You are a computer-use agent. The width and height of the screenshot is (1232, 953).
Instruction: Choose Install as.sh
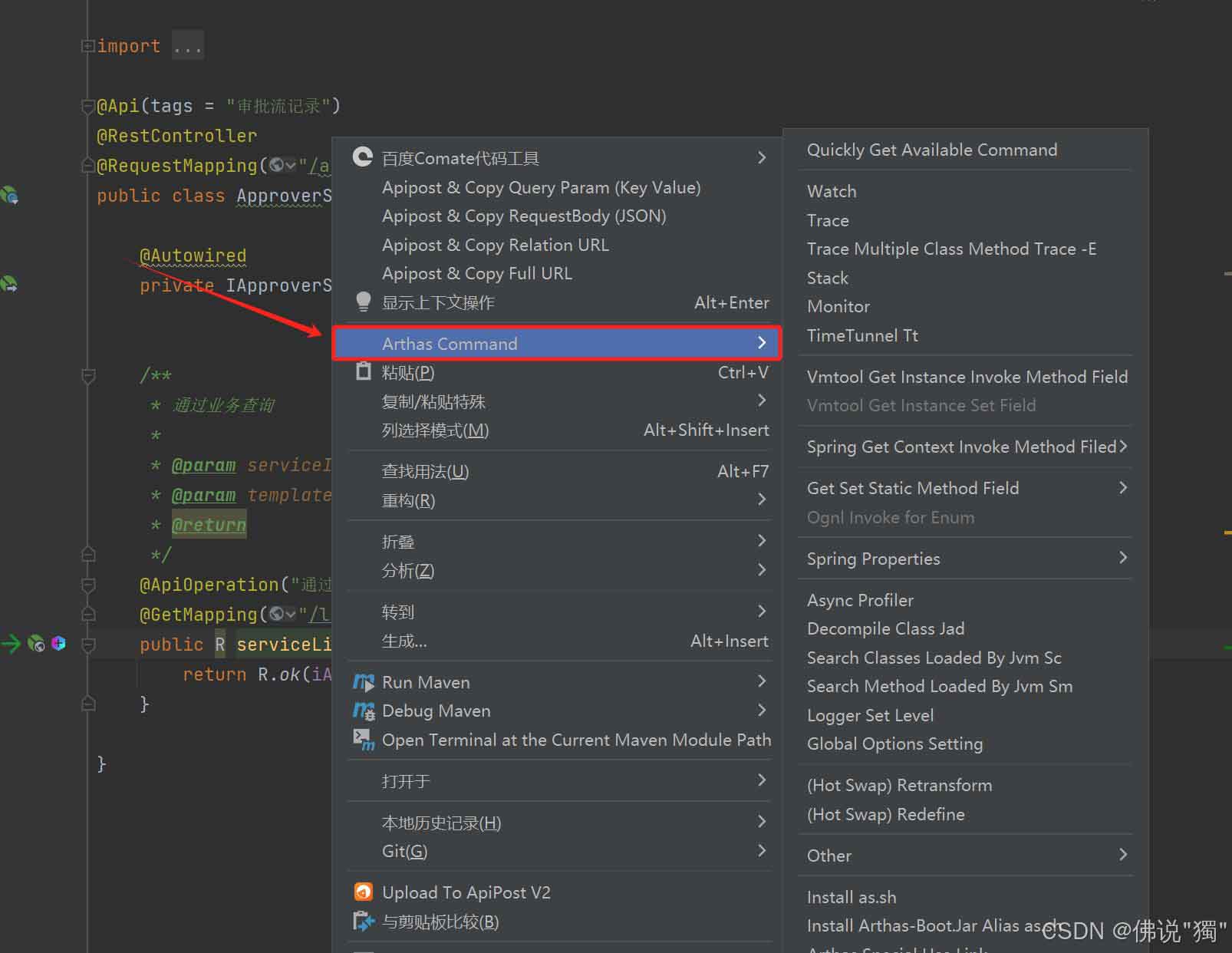point(852,897)
